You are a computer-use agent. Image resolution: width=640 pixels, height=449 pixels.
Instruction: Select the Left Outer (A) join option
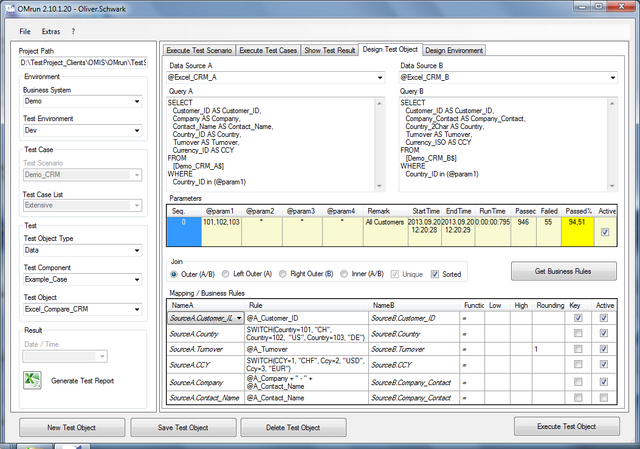click(225, 274)
